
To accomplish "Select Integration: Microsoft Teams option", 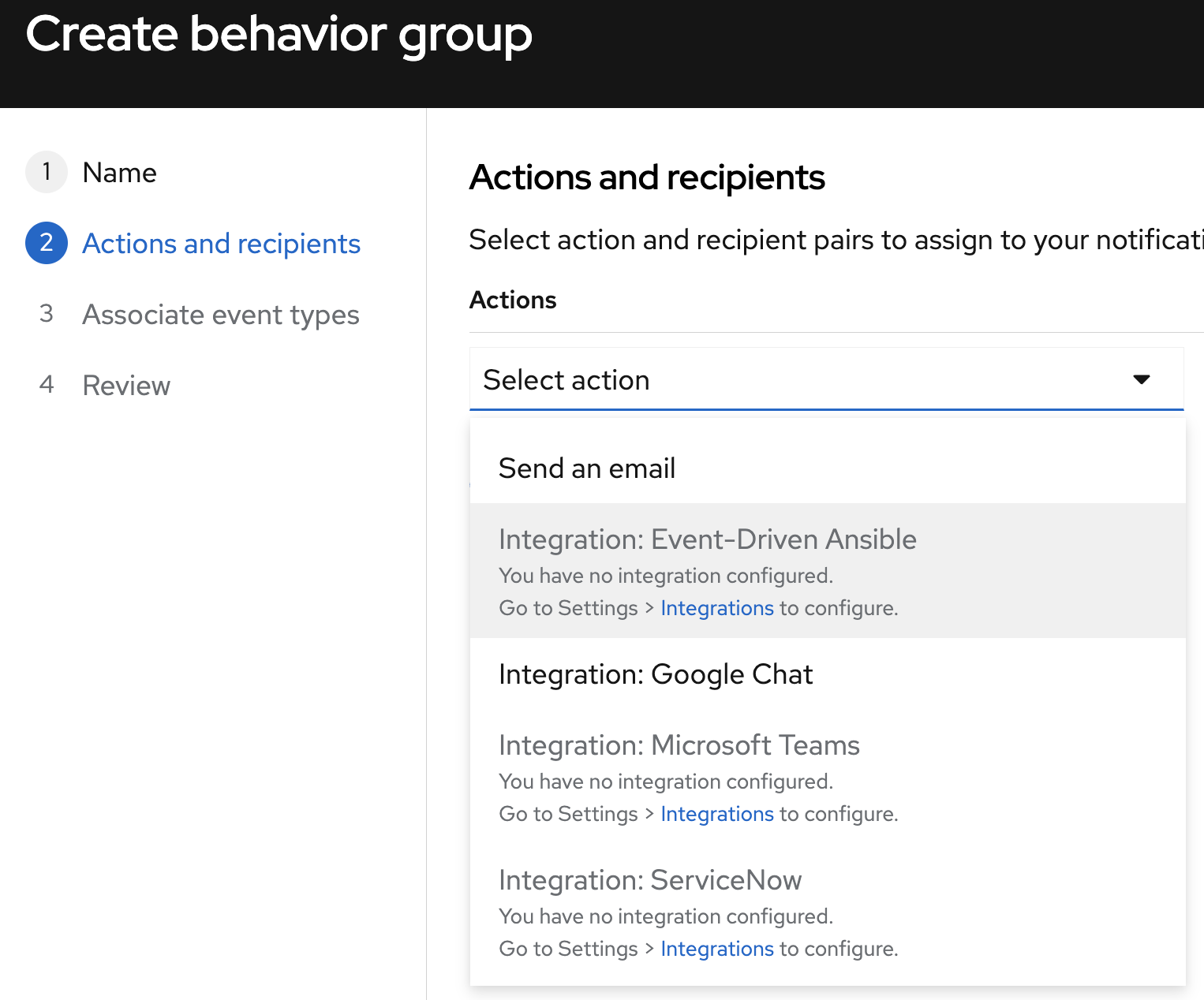I will click(x=679, y=745).
